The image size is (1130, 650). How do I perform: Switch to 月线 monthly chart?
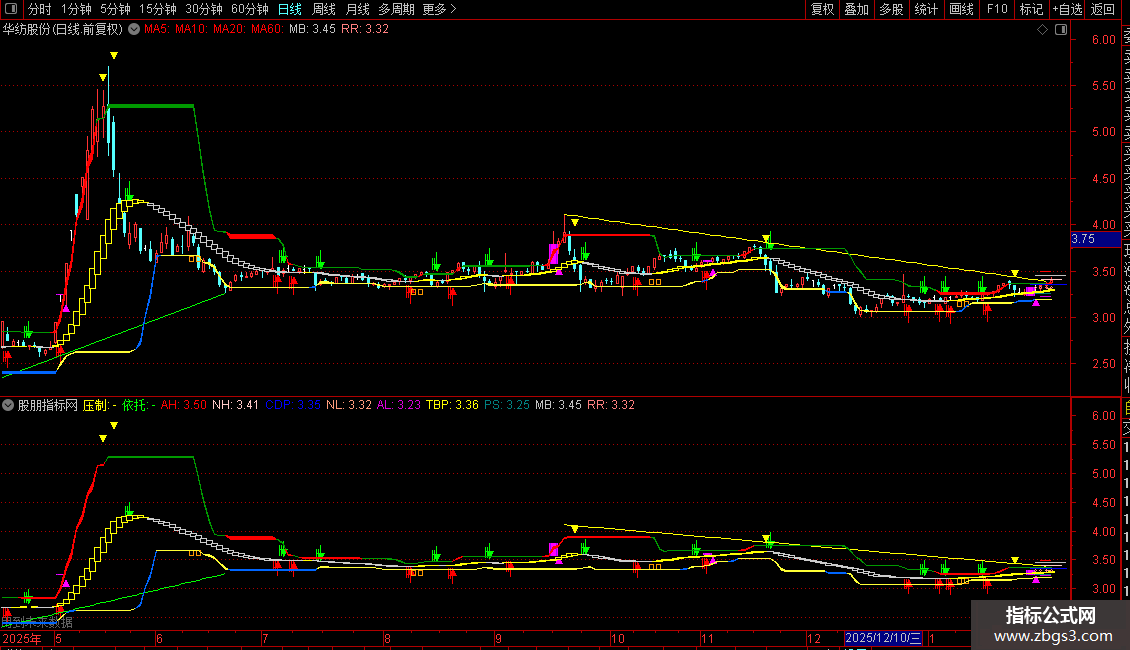tap(357, 9)
